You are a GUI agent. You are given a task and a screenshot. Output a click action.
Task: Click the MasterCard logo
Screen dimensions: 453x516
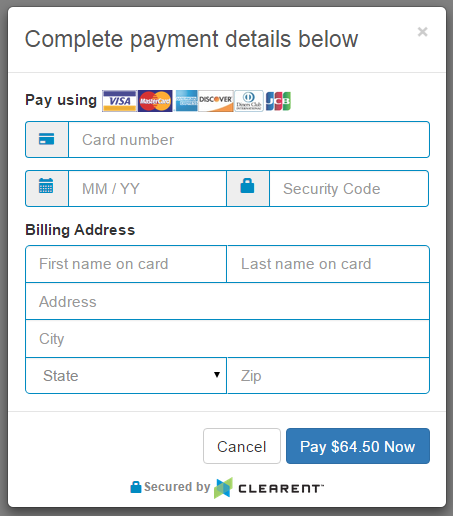coord(155,101)
